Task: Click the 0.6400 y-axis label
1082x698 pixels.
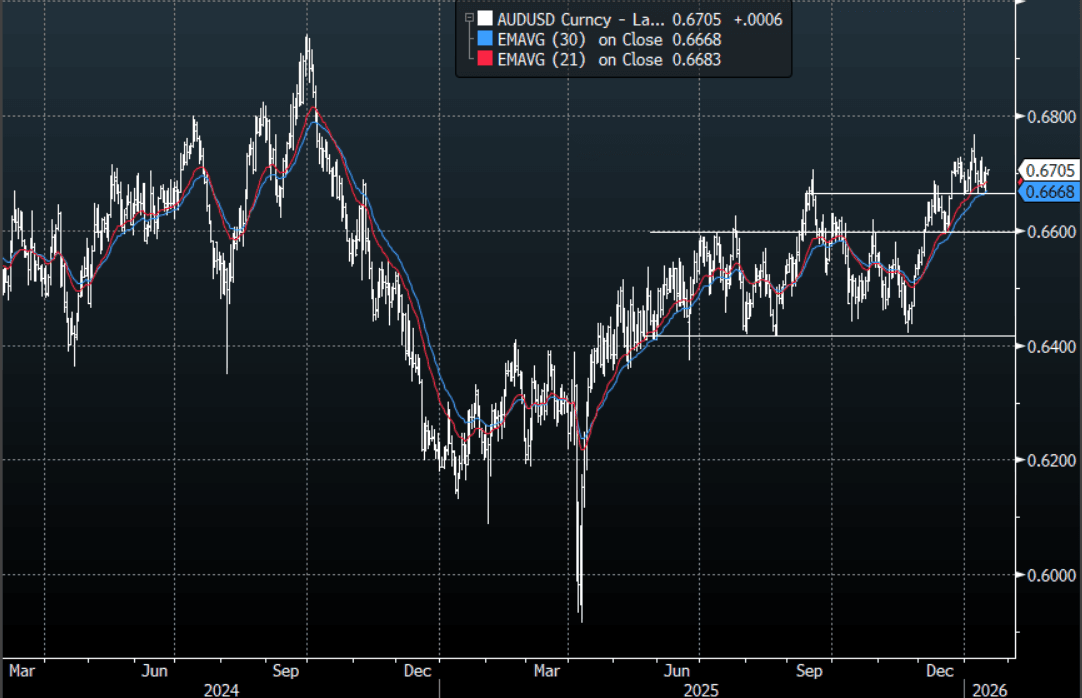Action: pos(1052,346)
